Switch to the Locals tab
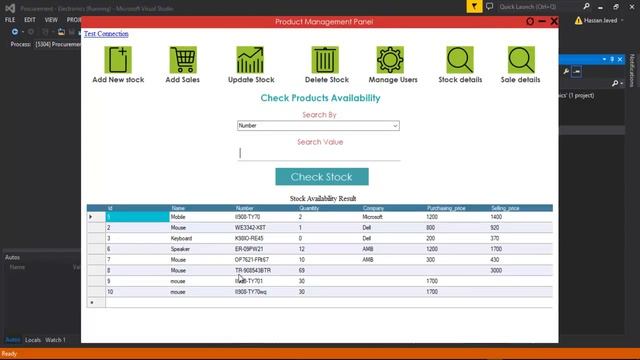640x360 pixels. coord(33,340)
